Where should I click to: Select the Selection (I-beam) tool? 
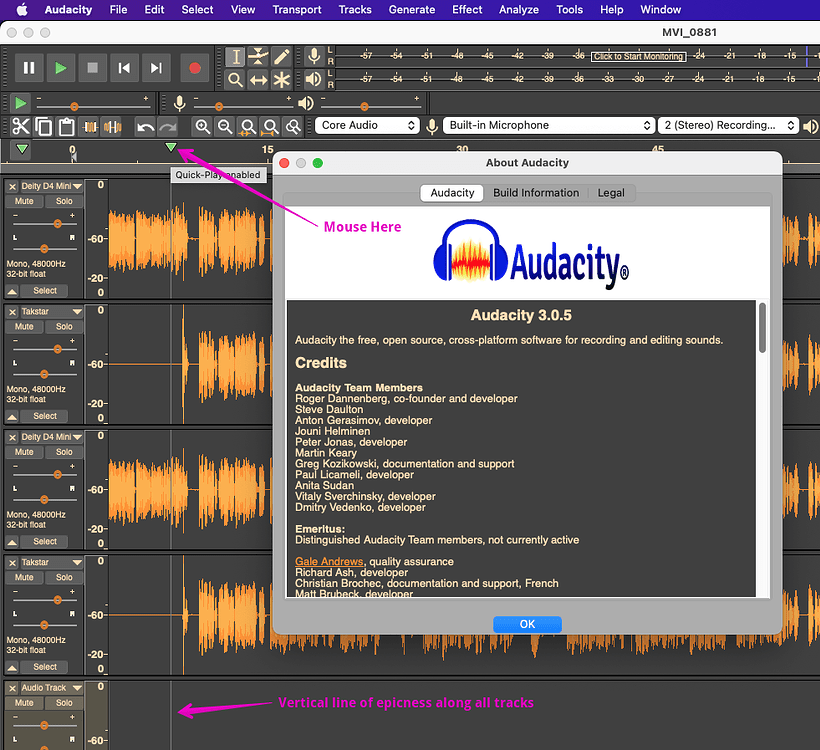pyautogui.click(x=235, y=56)
